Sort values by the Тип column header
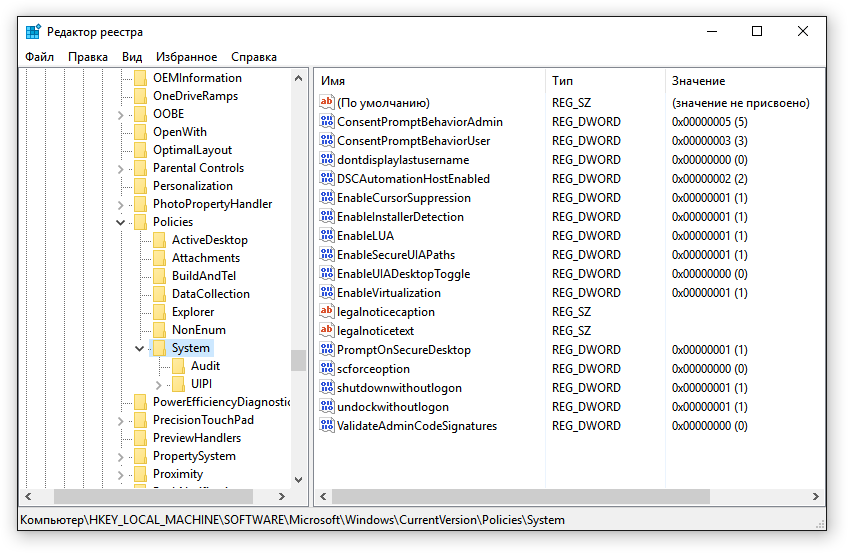The image size is (848, 553). click(x=605, y=81)
